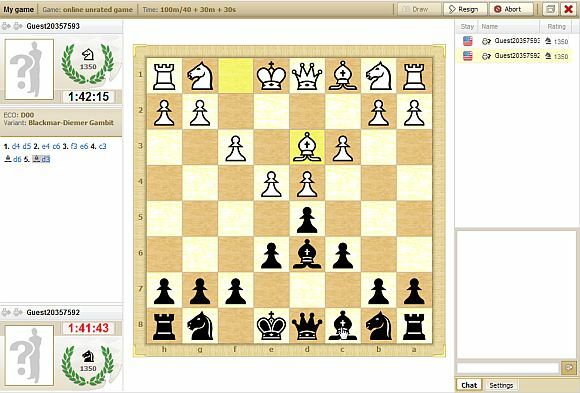The image size is (580, 393).
Task: Select the white knight on g1
Action: click(200, 75)
